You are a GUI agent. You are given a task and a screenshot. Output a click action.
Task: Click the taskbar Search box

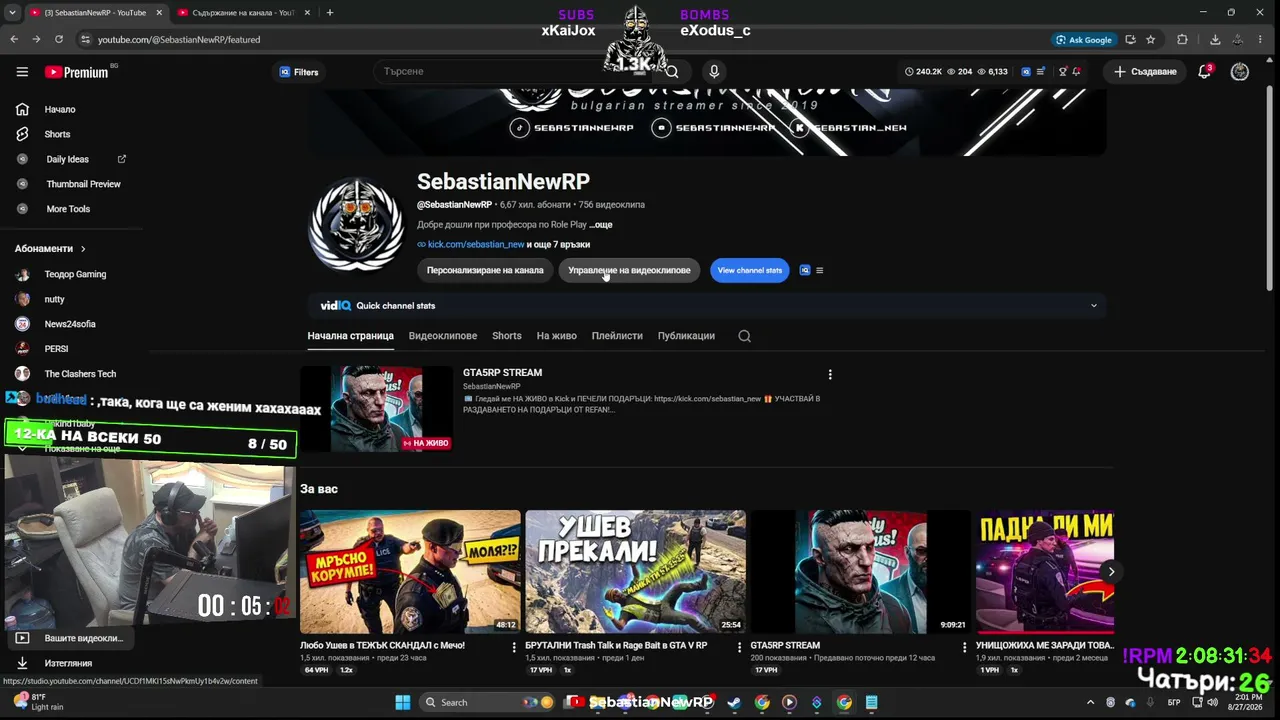488,702
